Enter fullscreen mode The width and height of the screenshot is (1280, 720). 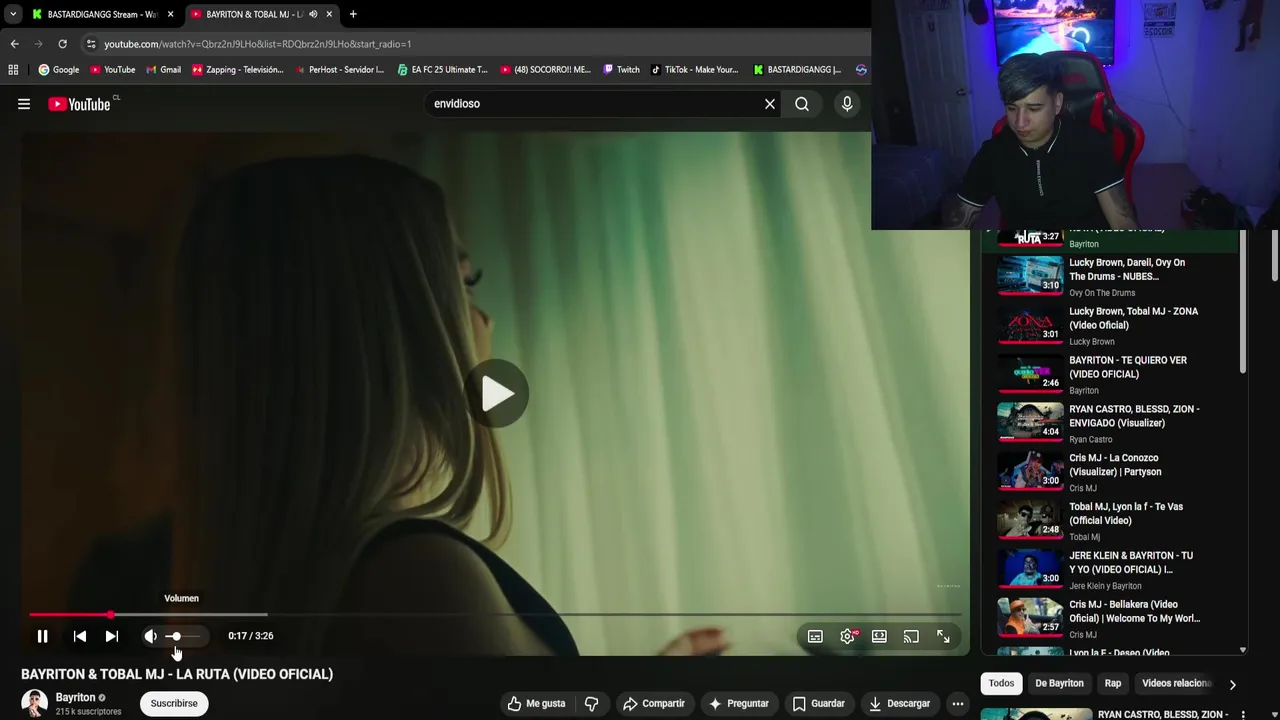943,636
